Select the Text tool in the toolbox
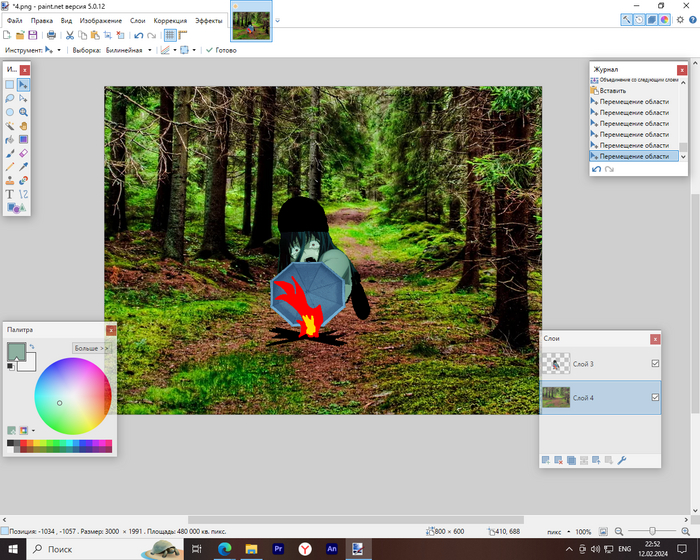700x560 pixels. pos(10,194)
